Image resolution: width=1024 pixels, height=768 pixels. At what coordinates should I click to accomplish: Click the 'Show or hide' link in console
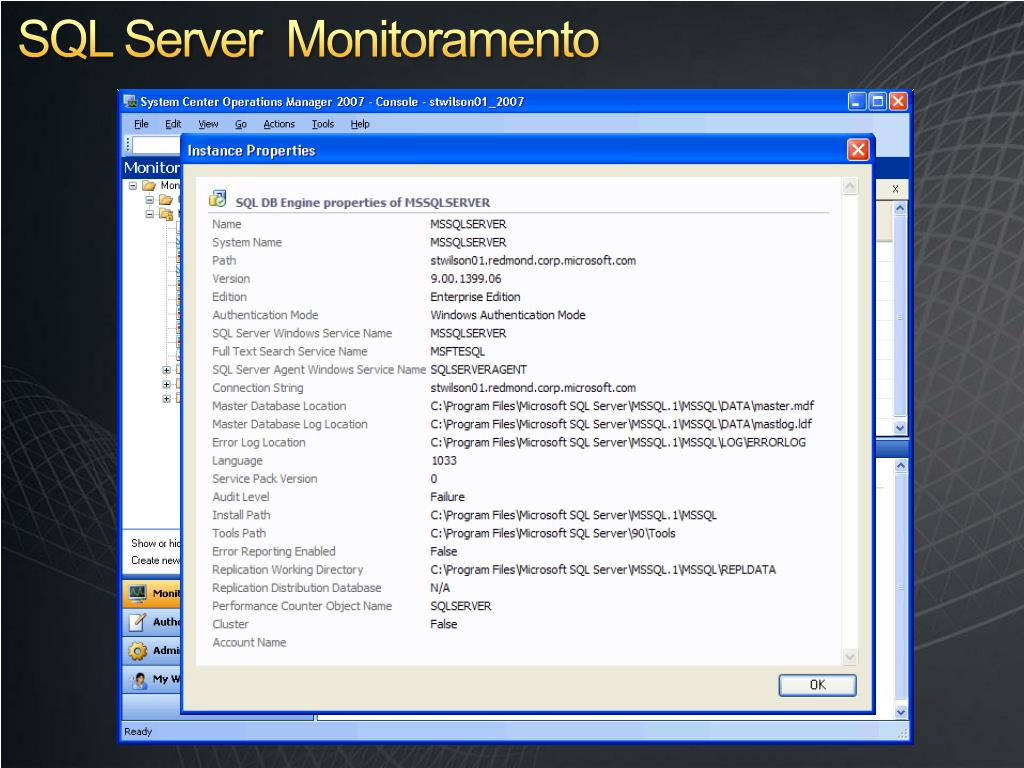[155, 543]
